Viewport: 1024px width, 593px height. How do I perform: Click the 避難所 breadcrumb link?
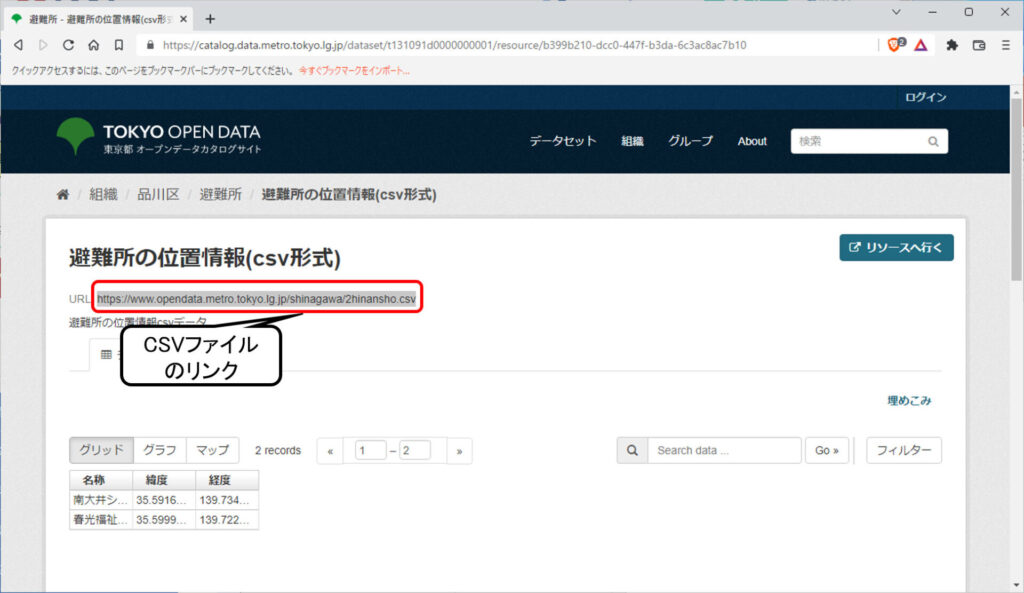(x=220, y=195)
